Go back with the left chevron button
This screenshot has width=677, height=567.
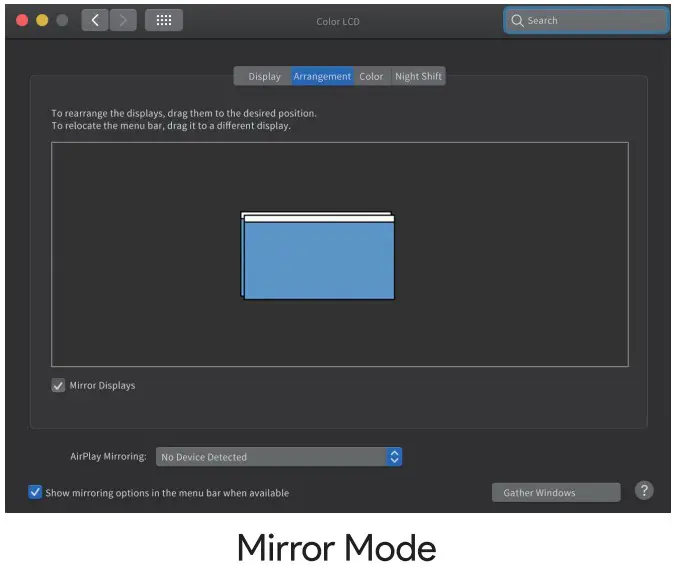pos(95,20)
